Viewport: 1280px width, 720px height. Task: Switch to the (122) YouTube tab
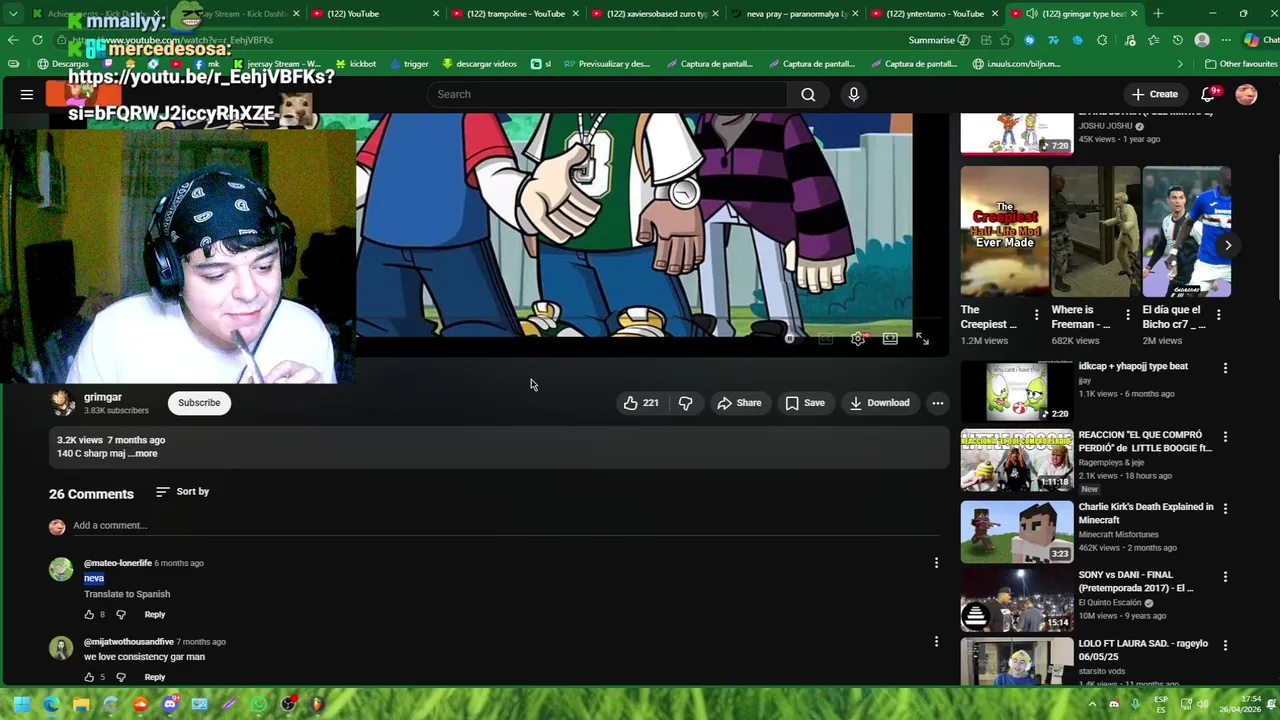point(375,13)
